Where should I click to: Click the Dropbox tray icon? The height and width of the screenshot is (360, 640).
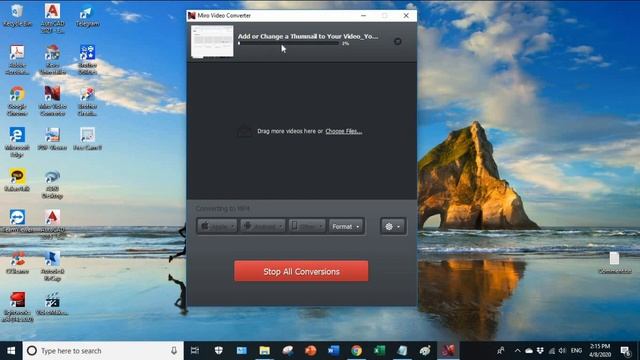pos(540,351)
